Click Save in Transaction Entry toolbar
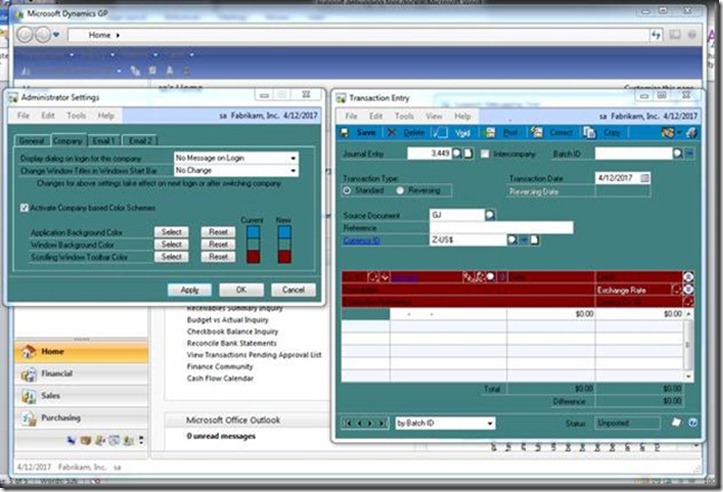Viewport: 723px width, 492px height. (358, 133)
